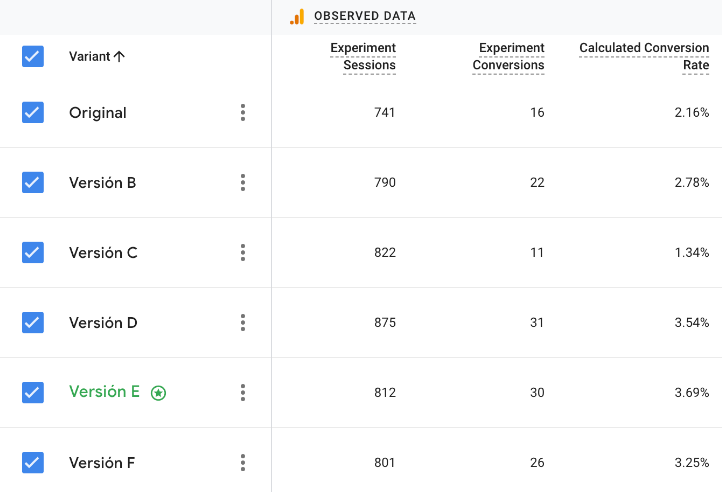
Task: Toggle the select-all variants header checkbox
Action: coord(33,57)
